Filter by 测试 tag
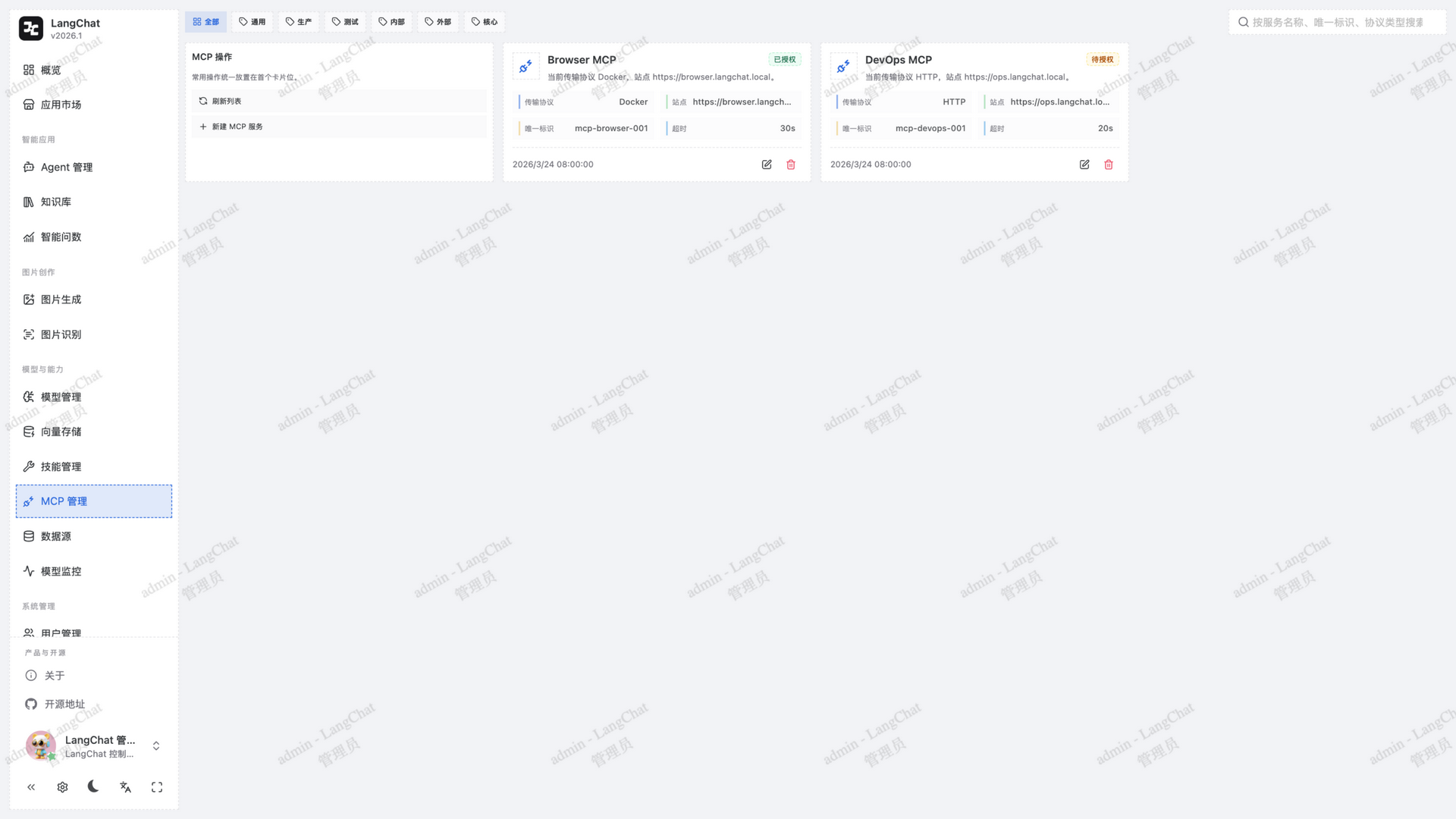Screen dimensions: 1456x819 (x=345, y=22)
